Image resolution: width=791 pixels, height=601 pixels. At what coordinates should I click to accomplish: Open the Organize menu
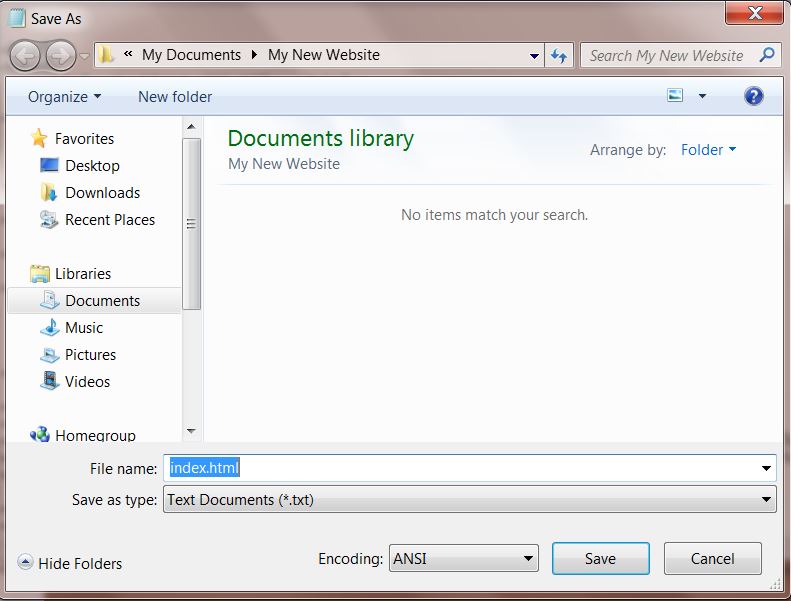click(64, 96)
